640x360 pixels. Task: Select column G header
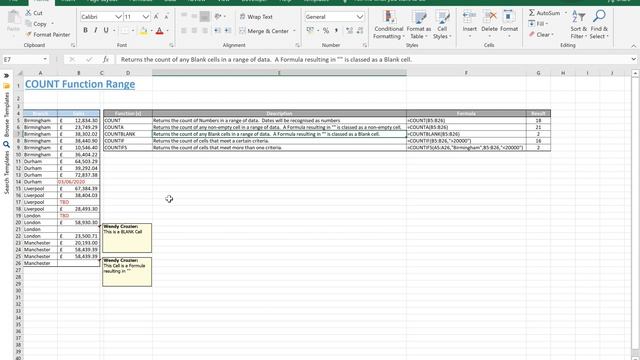point(538,73)
